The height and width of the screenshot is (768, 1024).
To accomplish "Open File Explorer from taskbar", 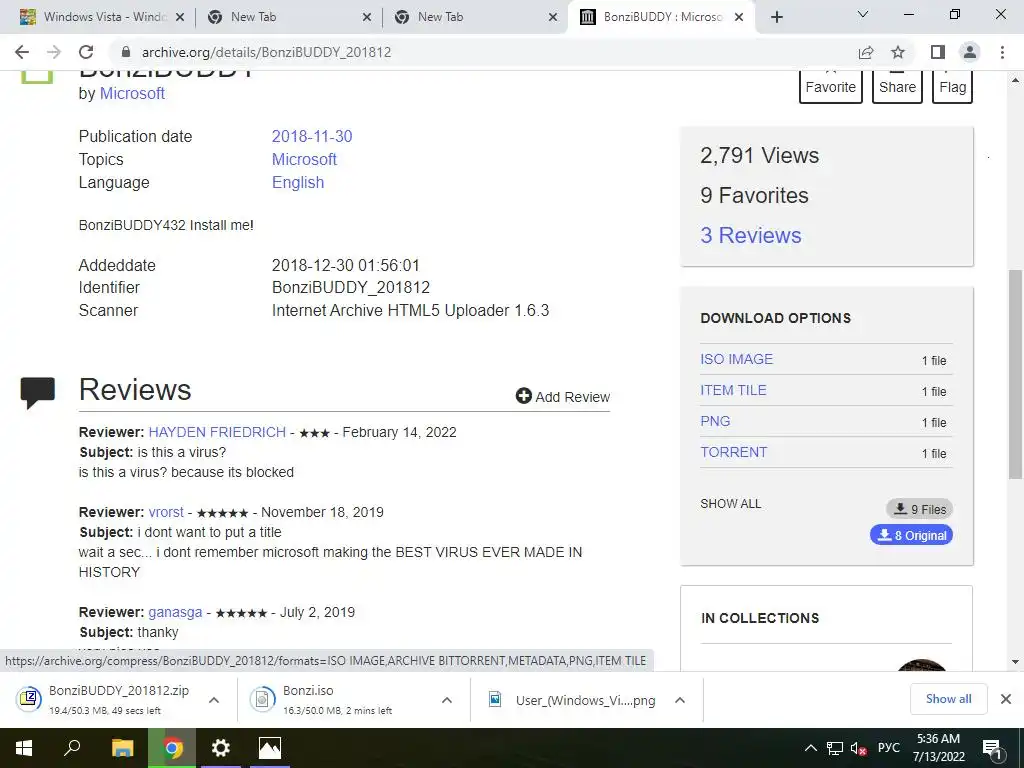I will pos(122,748).
